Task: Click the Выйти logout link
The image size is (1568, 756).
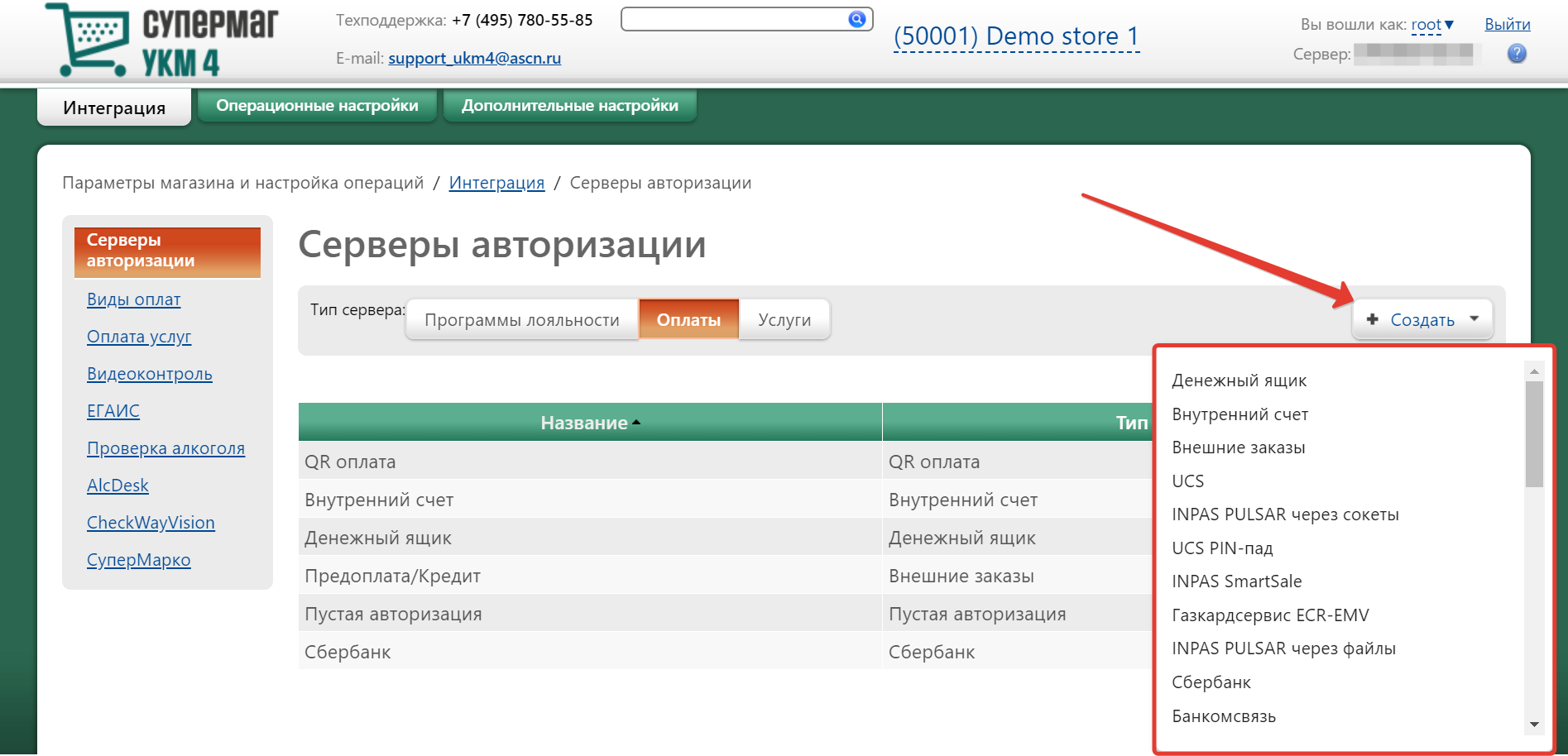Action: point(1507,25)
